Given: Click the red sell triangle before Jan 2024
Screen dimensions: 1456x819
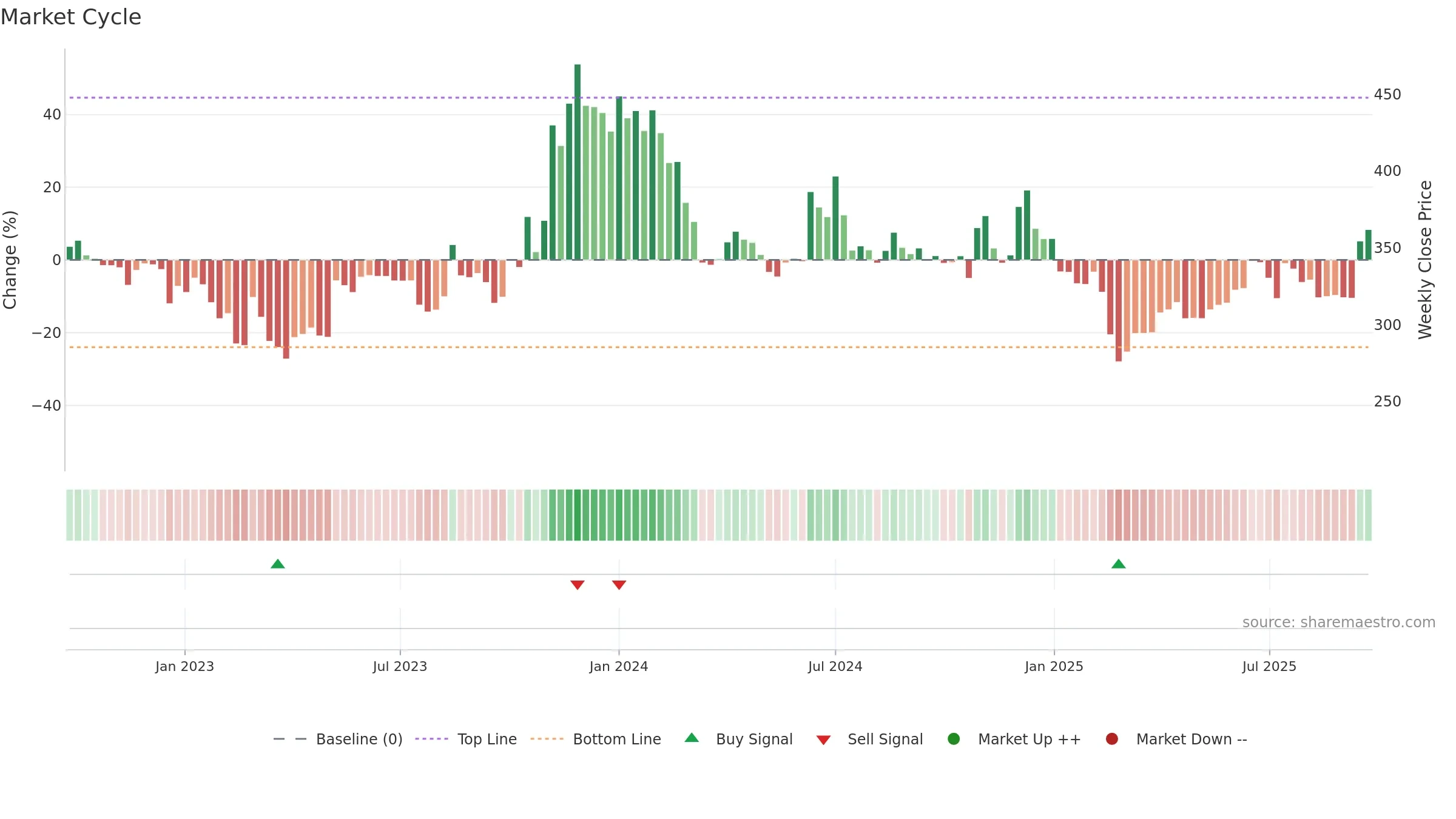Looking at the screenshot, I should coord(578,585).
